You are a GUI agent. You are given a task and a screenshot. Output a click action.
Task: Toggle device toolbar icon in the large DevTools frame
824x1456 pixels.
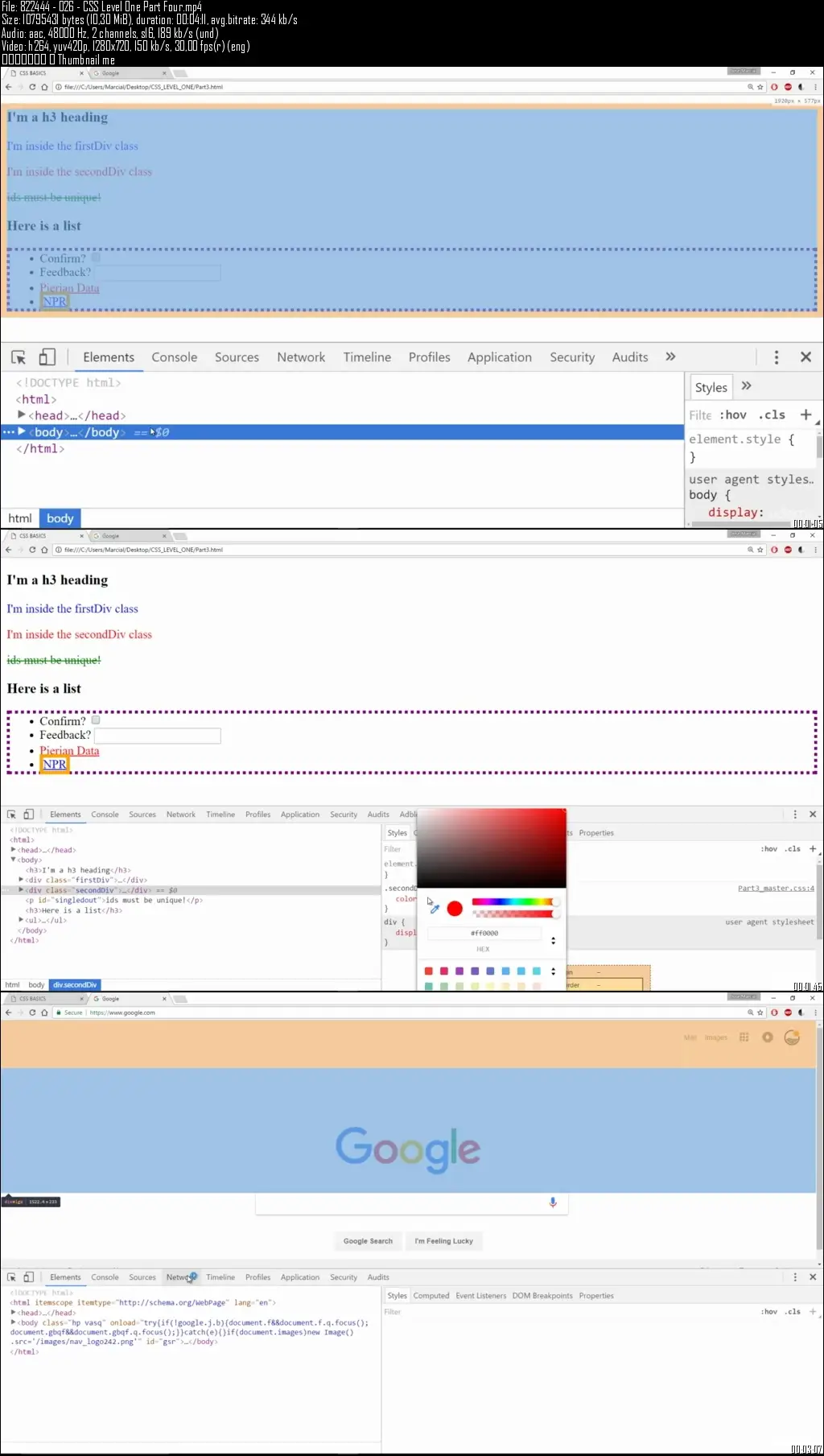pyautogui.click(x=47, y=357)
